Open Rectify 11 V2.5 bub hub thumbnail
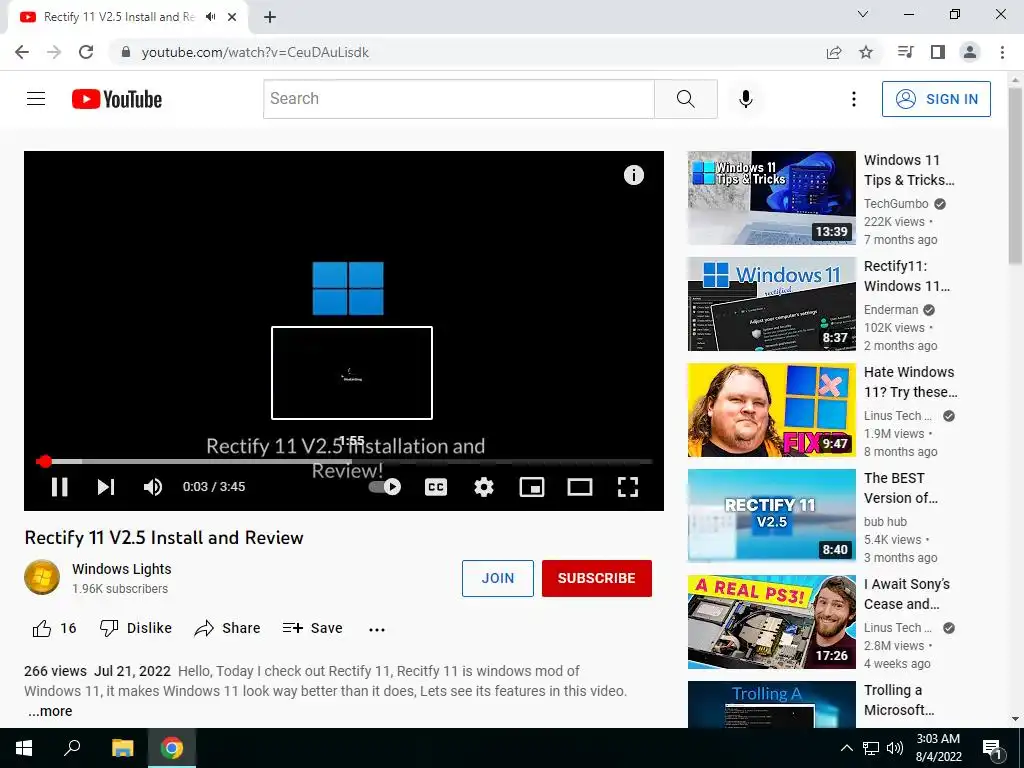Viewport: 1024px width, 768px height. coord(771,516)
